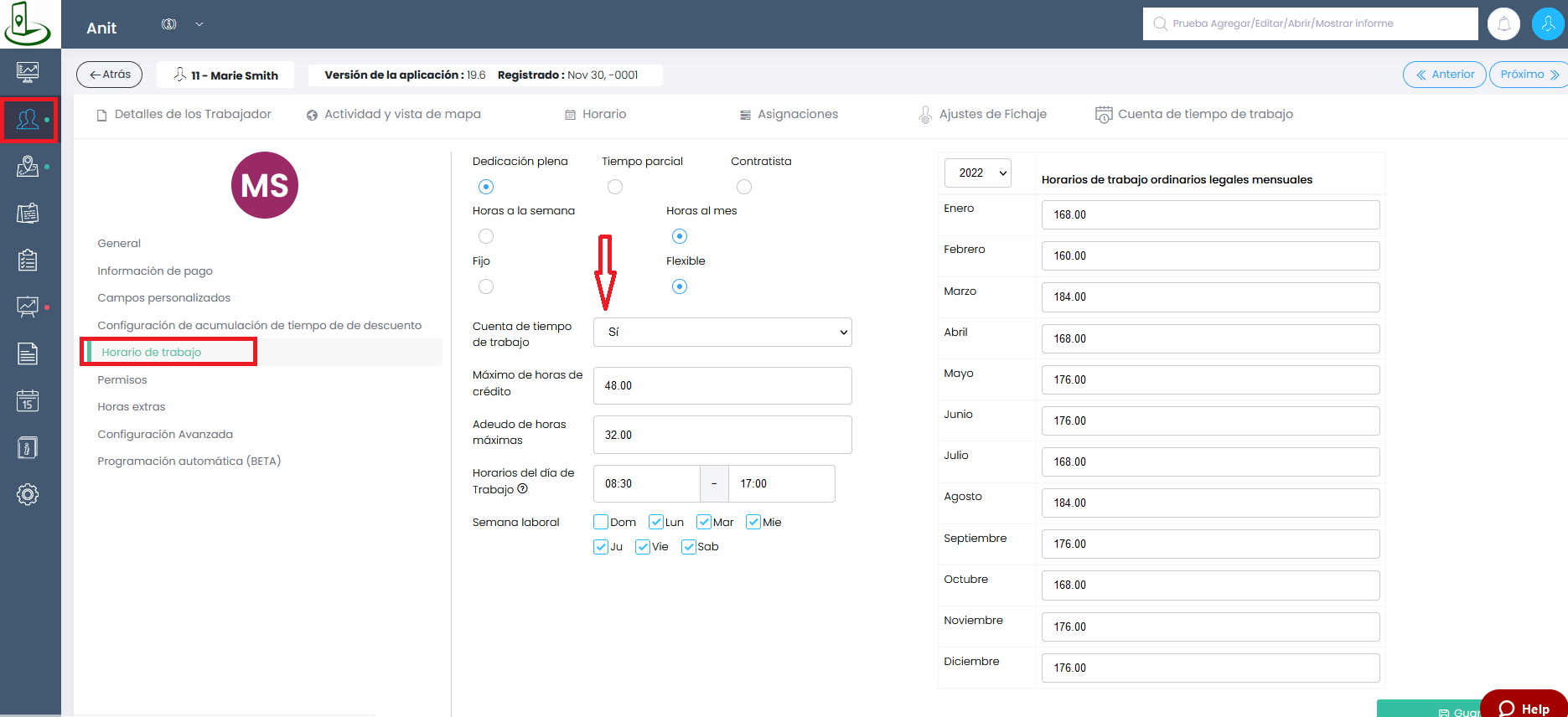Edit the Enero hours field
1568x717 pixels.
tap(1210, 214)
